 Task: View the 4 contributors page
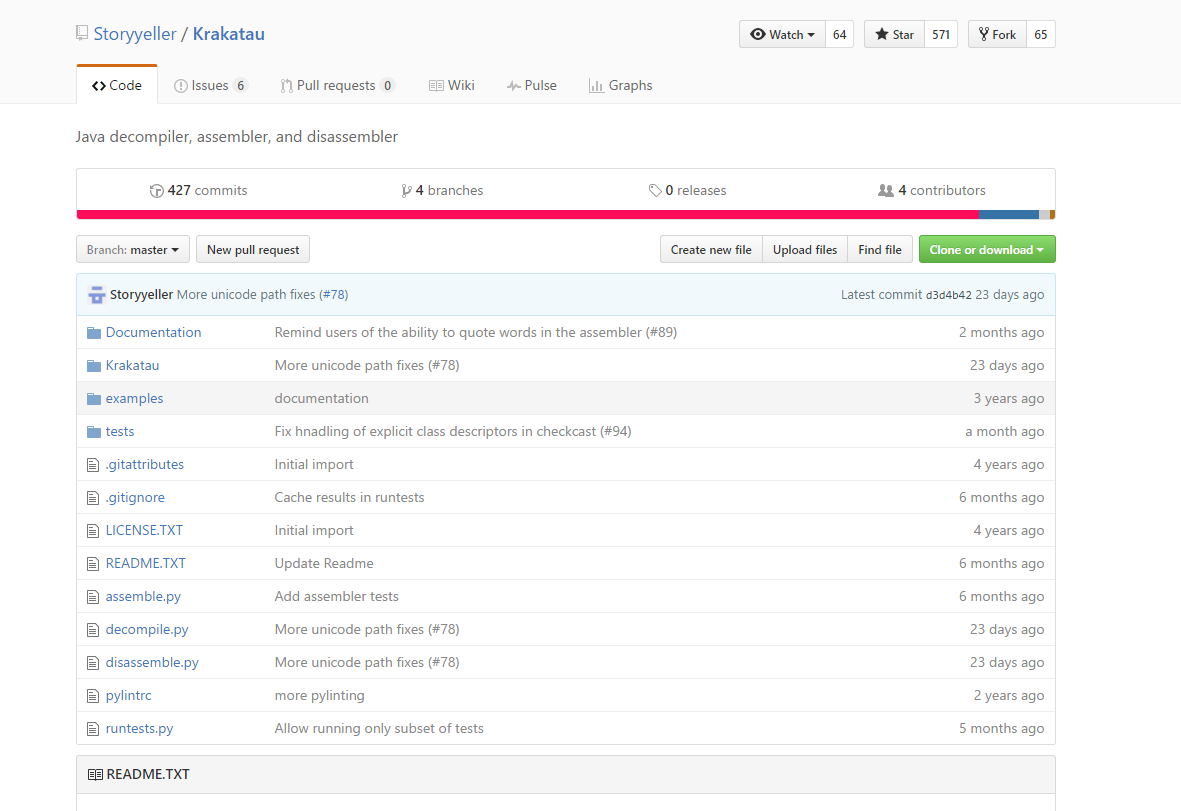932,191
